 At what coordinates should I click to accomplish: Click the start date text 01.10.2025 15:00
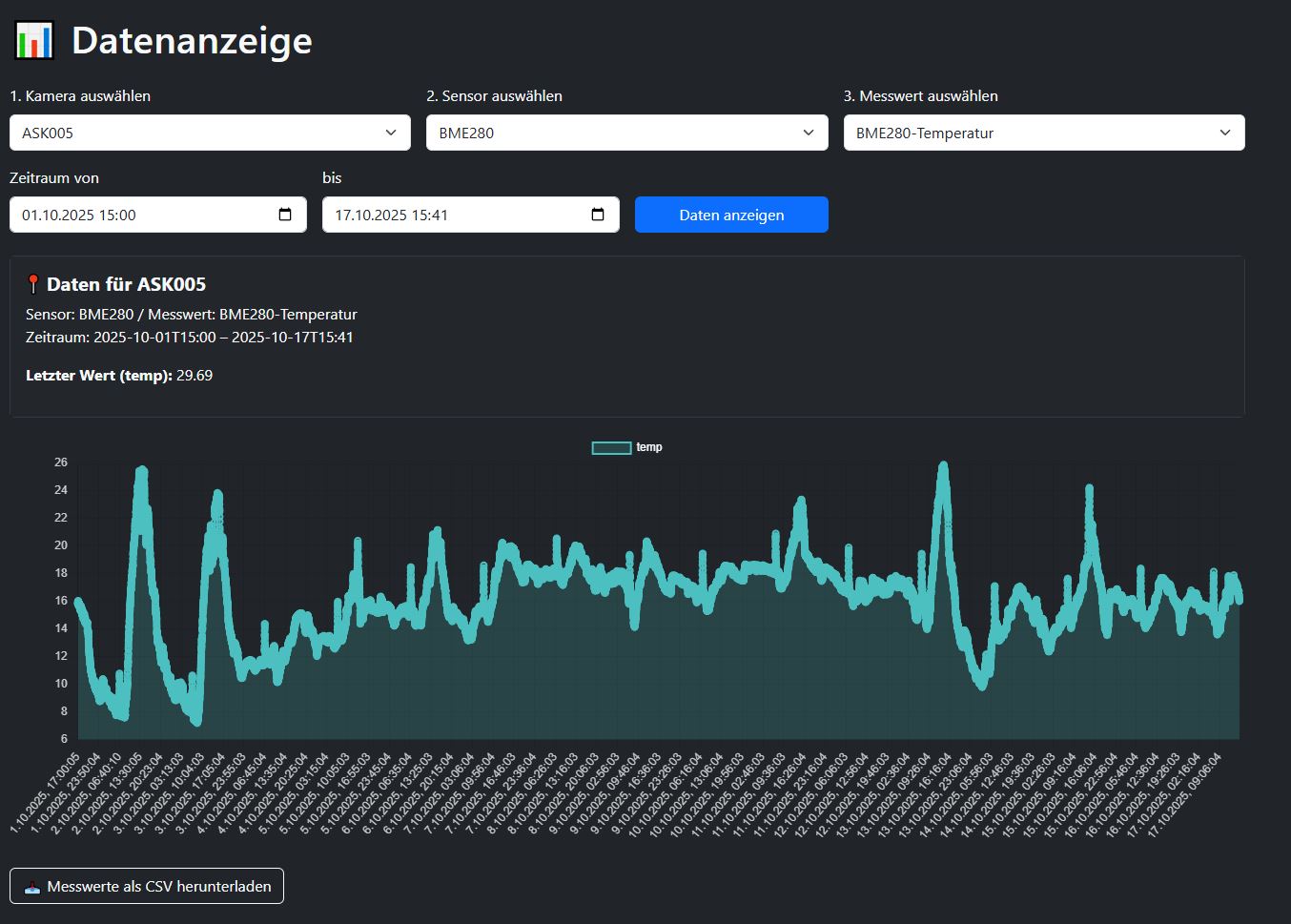coord(79,216)
